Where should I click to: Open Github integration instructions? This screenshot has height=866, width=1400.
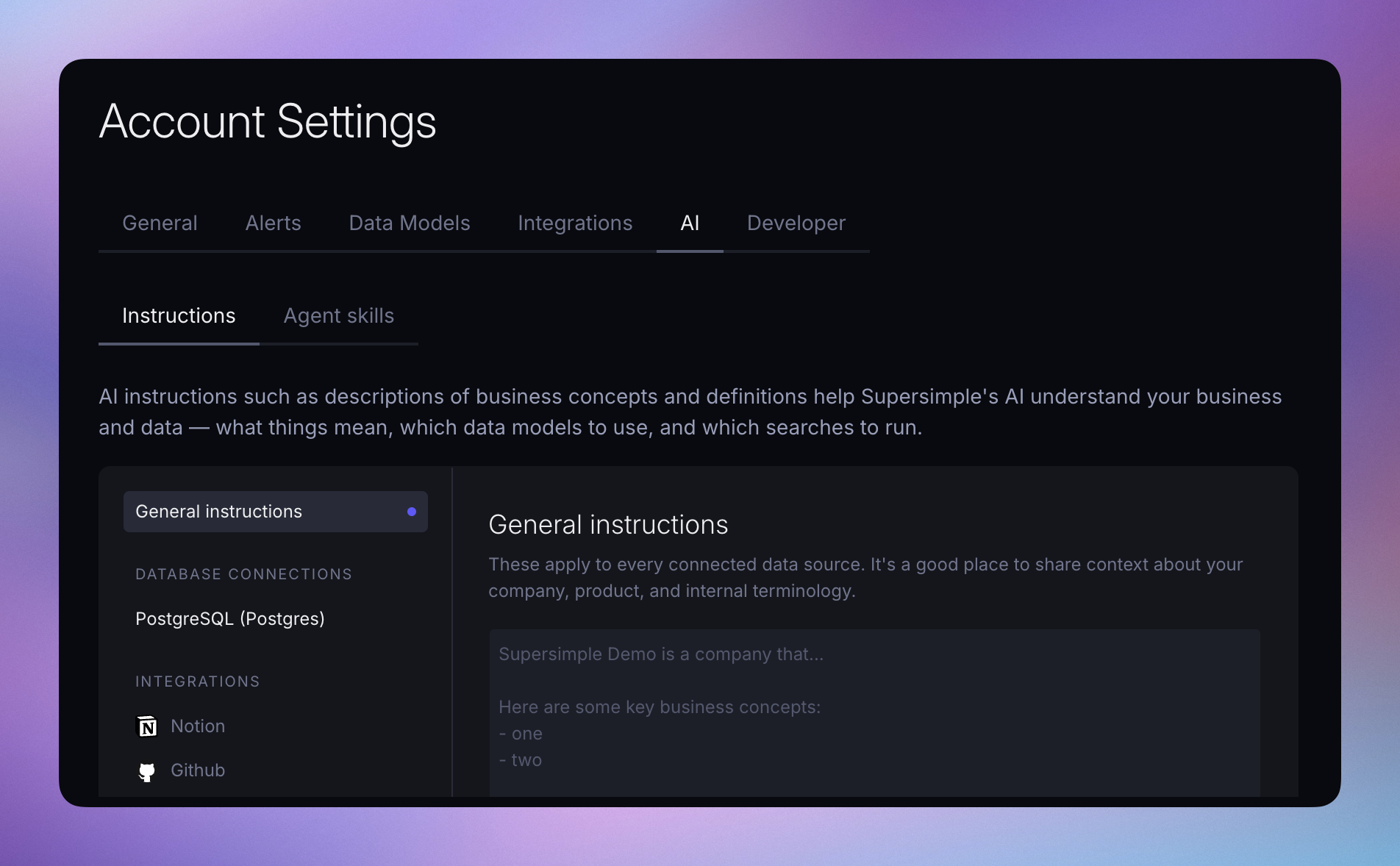tap(198, 770)
